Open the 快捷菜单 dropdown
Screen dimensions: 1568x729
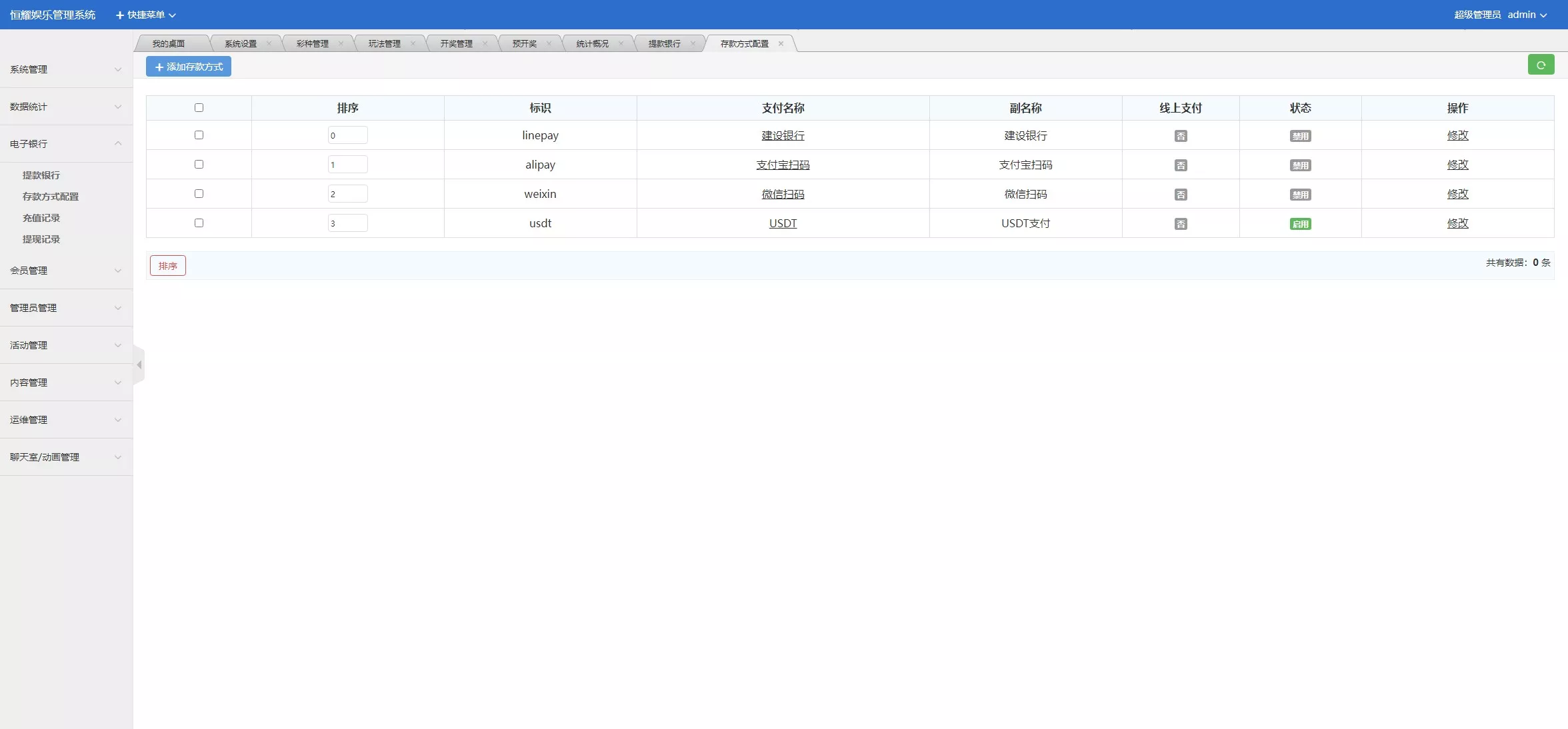click(145, 14)
